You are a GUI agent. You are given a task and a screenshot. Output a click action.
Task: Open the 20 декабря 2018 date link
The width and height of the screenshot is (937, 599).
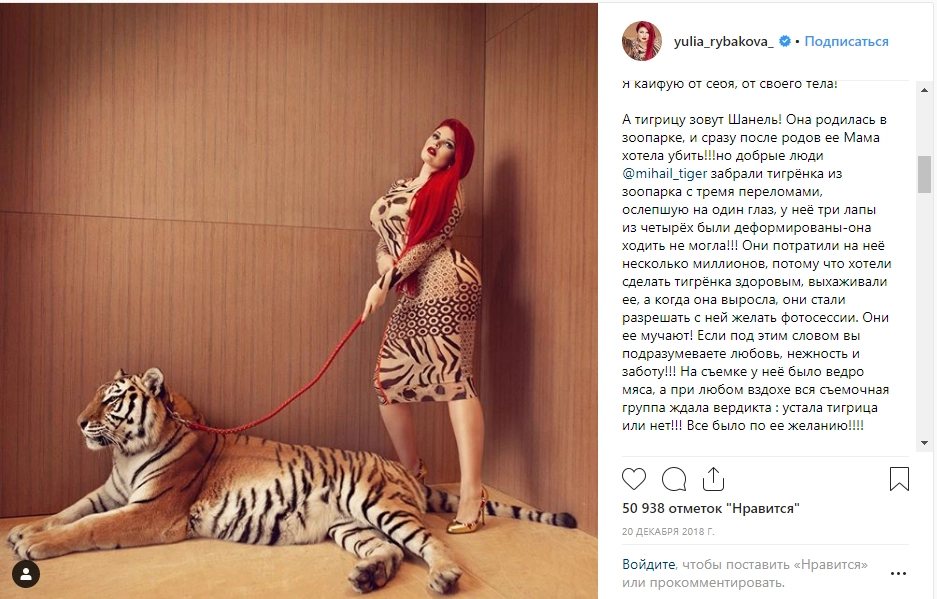point(668,531)
